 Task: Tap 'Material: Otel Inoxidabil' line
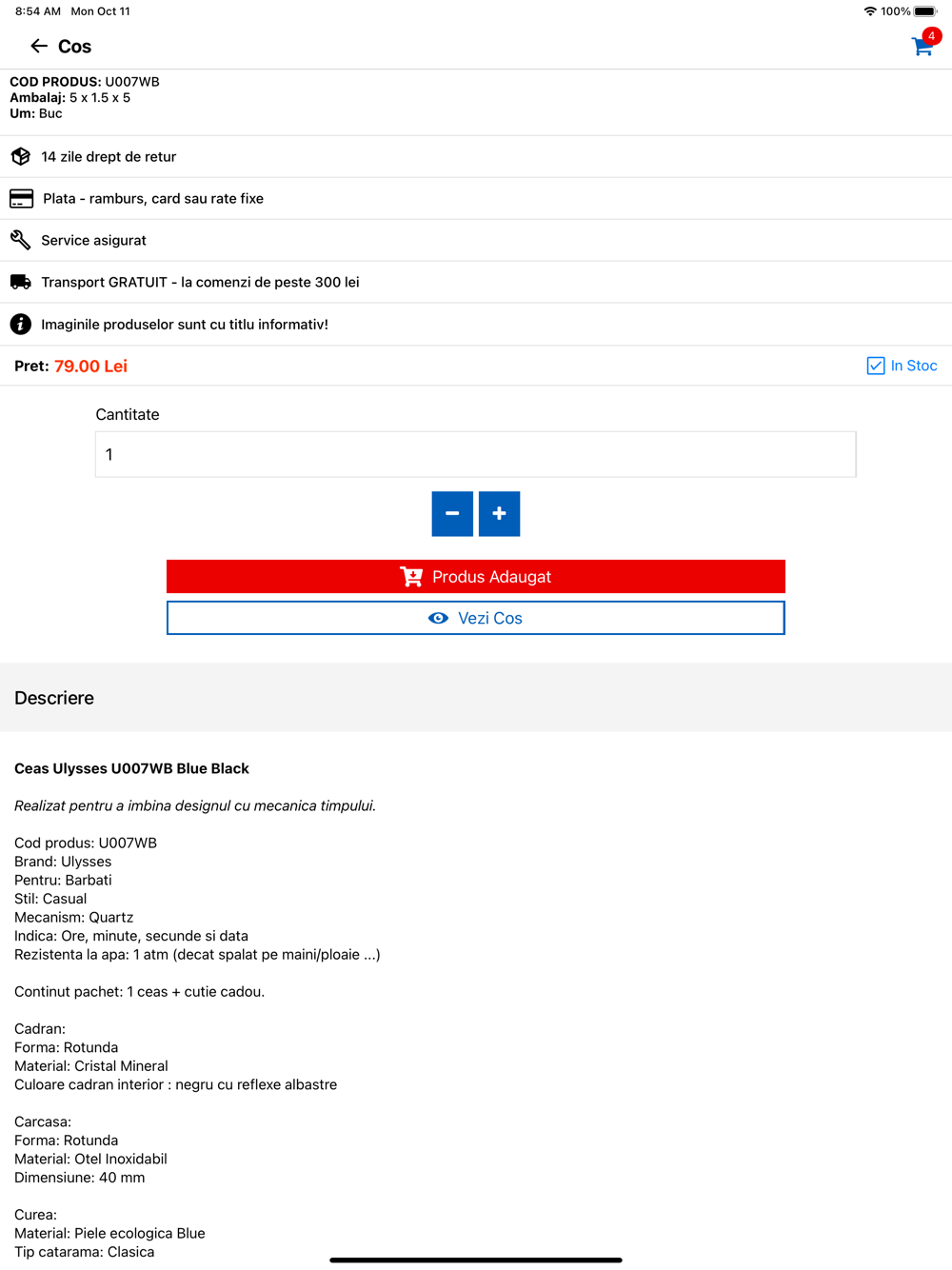pyautogui.click(x=90, y=1159)
